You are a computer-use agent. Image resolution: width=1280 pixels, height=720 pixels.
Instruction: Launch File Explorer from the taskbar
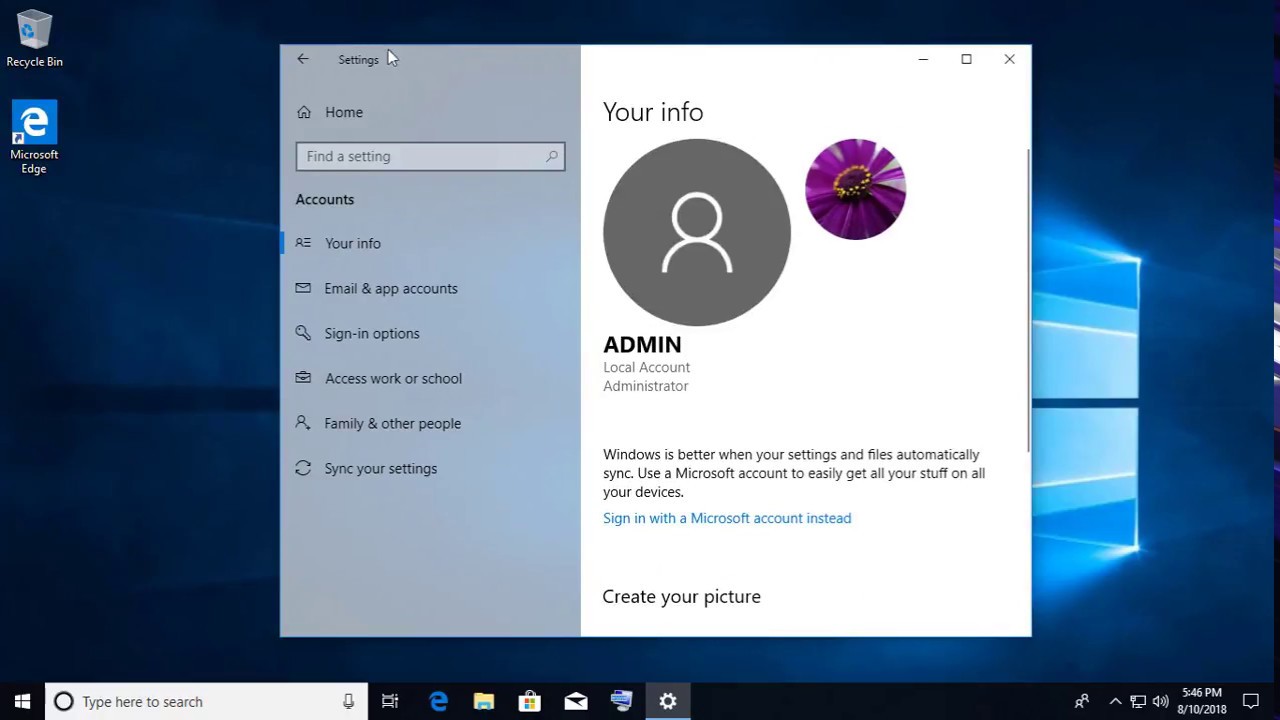point(484,701)
